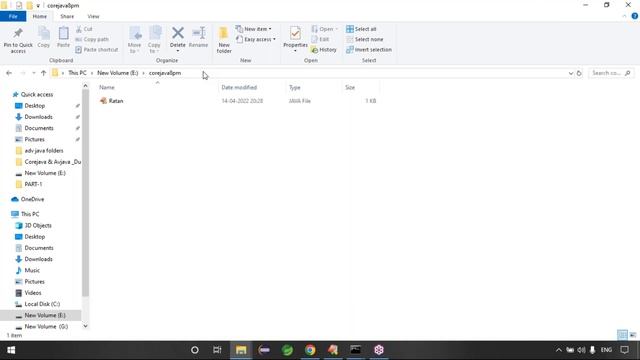Open address bar history dropdown

tap(571, 73)
